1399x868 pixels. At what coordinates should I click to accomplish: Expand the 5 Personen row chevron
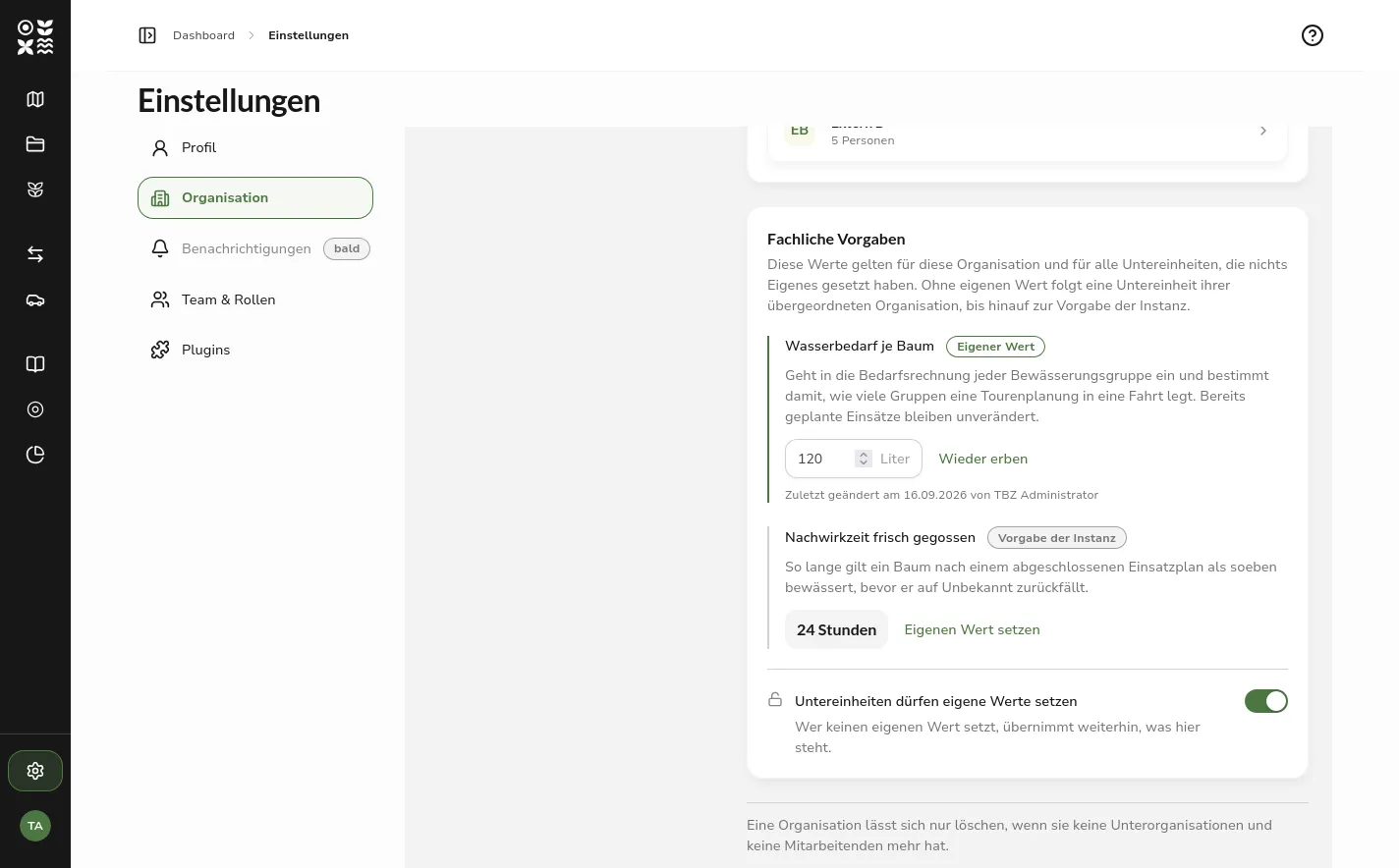coord(1263,131)
